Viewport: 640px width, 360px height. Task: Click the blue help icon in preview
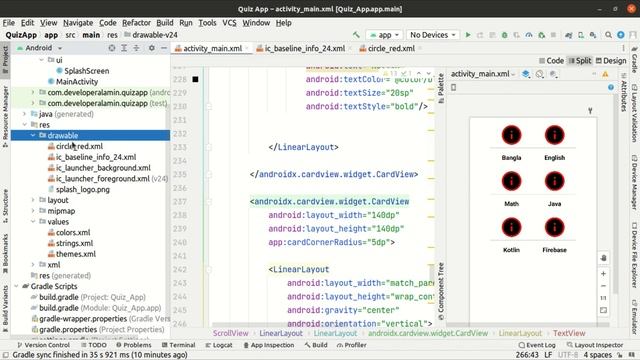(611, 87)
